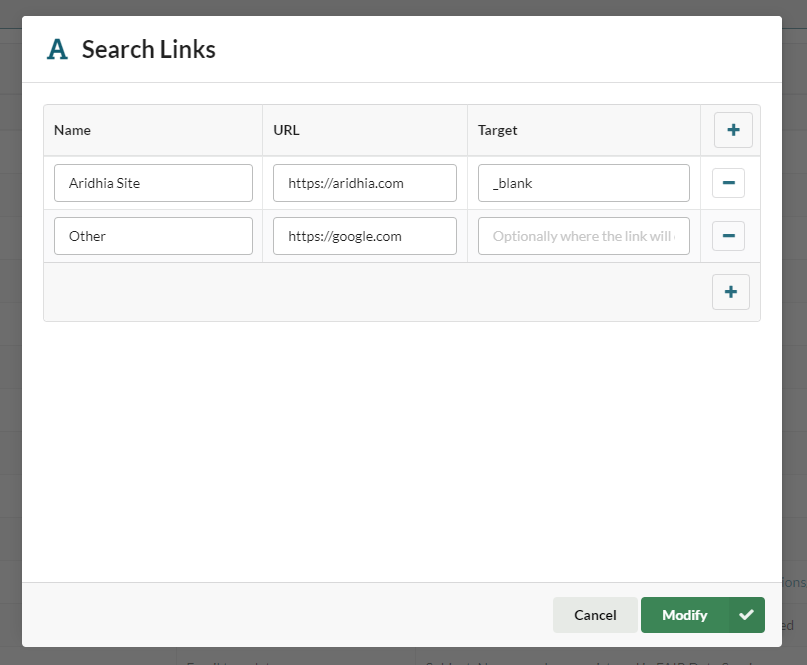Click the checkmark icon on Modify button
This screenshot has height=665, width=807.
pos(746,615)
